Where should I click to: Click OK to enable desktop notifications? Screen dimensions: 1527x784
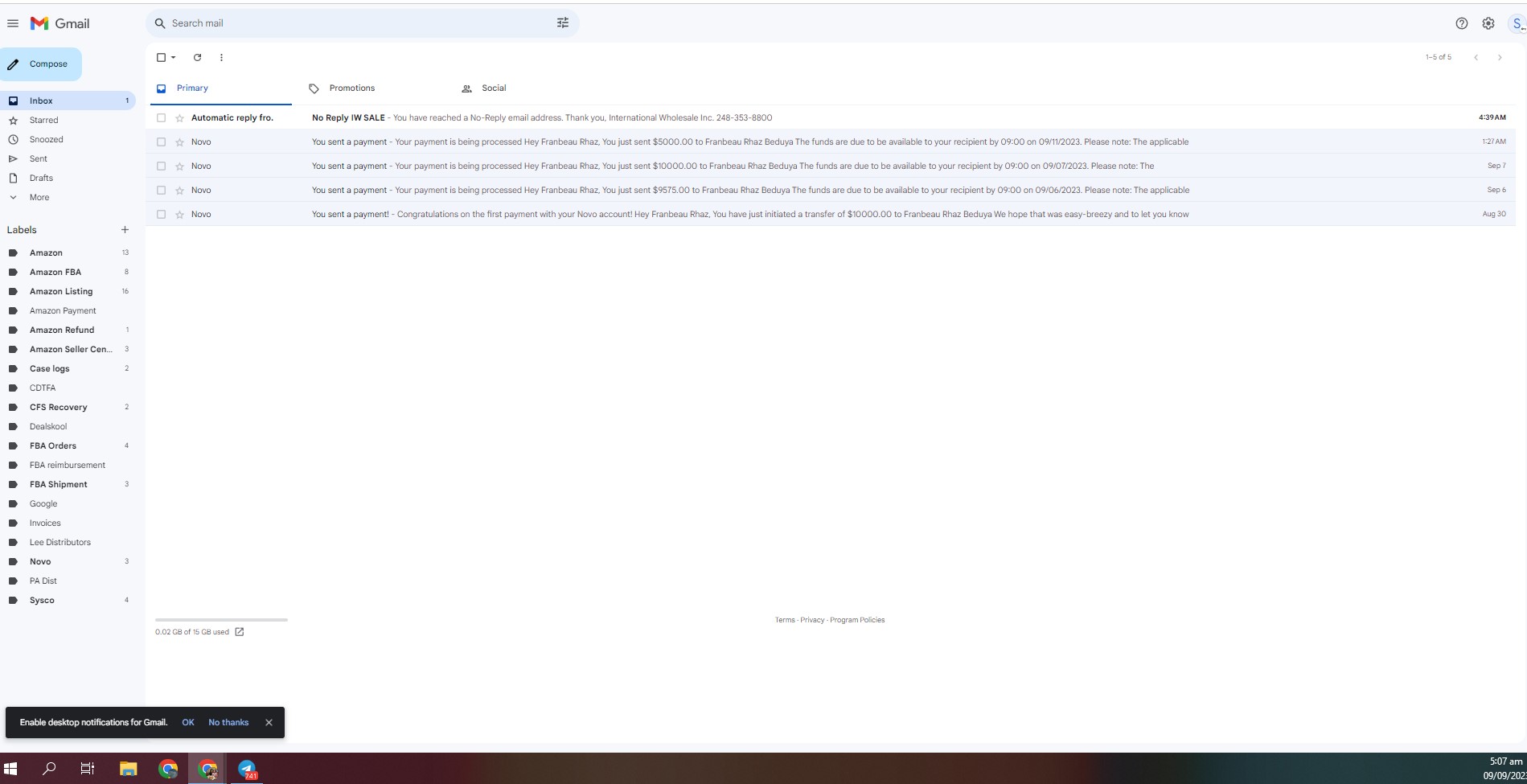[188, 722]
